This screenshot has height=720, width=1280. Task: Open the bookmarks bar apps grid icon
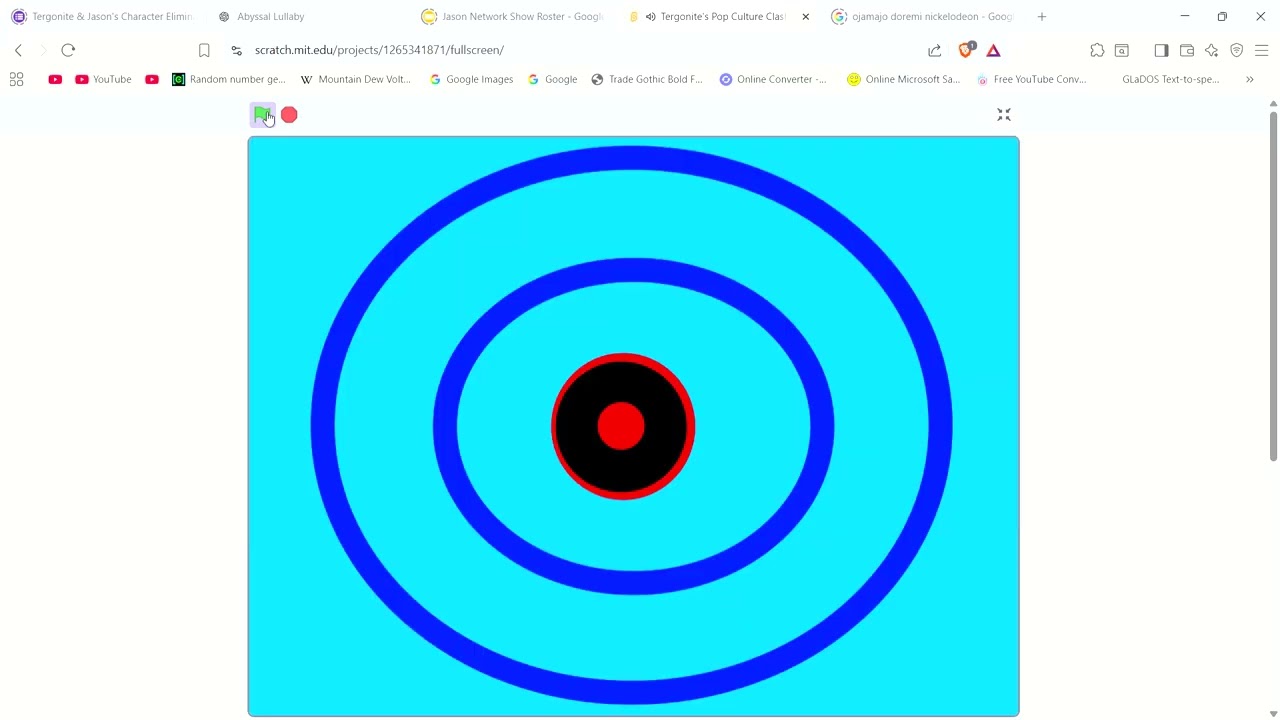point(16,79)
